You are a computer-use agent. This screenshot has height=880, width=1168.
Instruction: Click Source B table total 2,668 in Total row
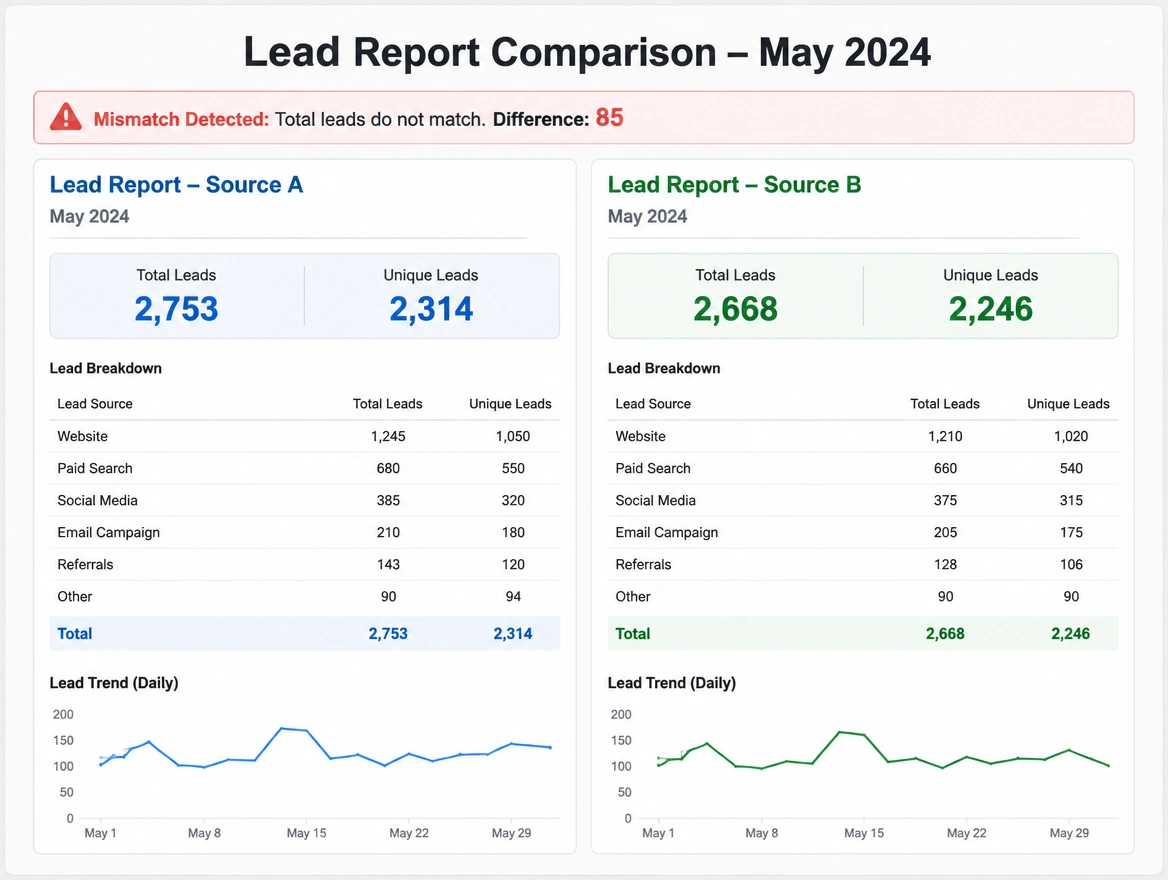tap(945, 633)
